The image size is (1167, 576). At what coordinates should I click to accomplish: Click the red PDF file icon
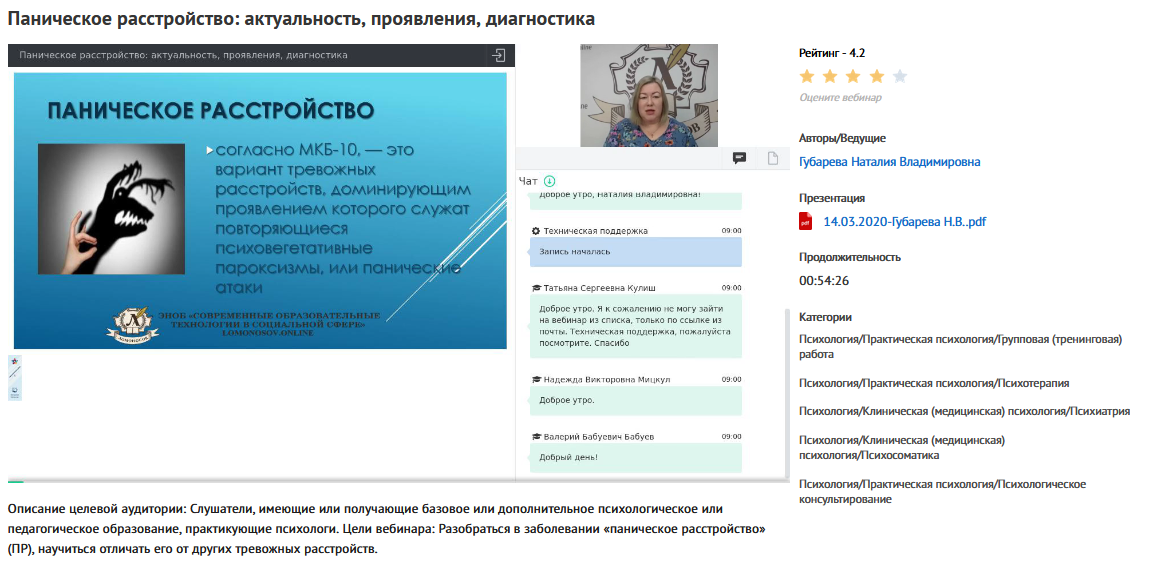(806, 222)
